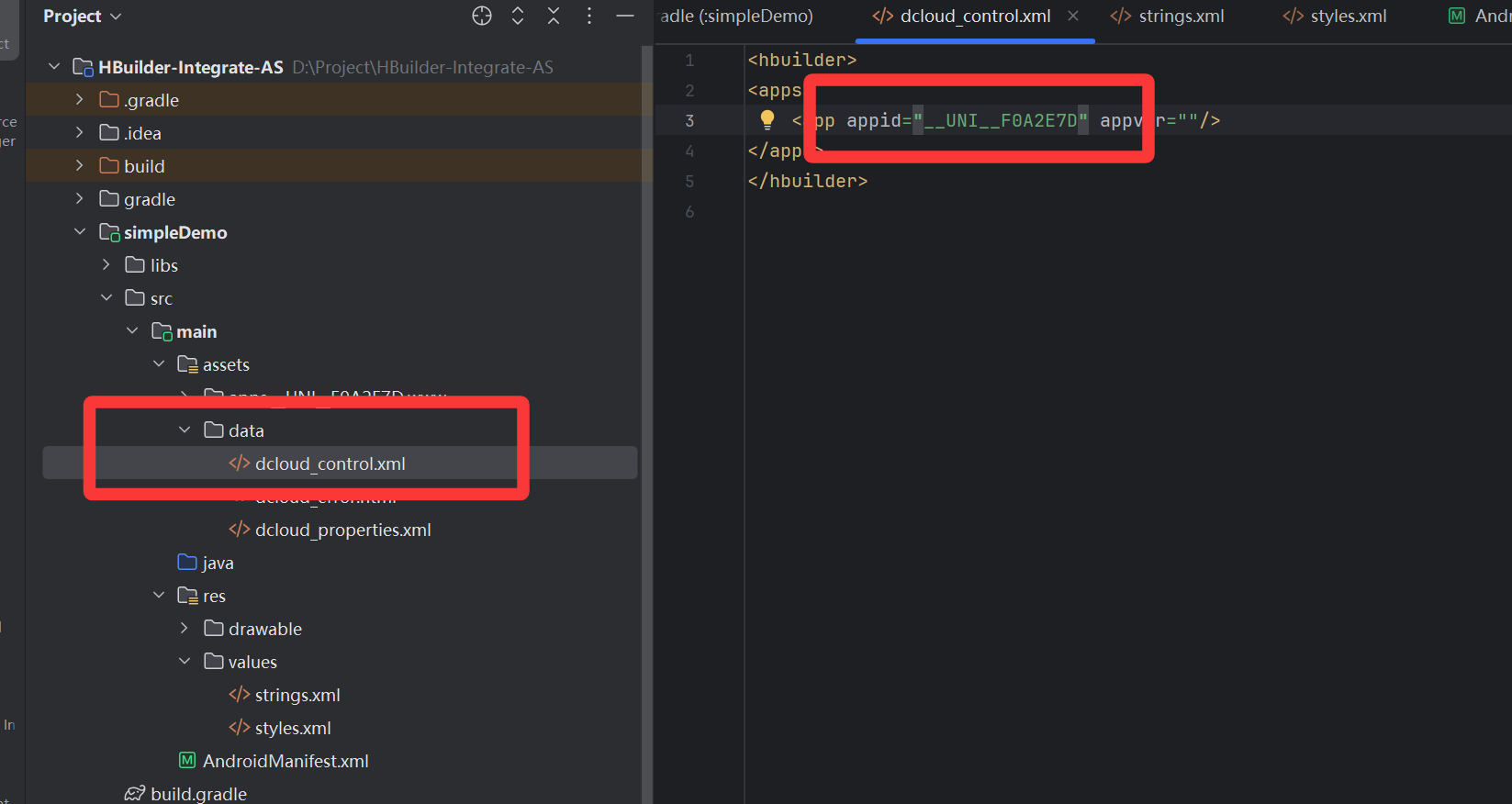
Task: Select the src folder
Action: [162, 298]
